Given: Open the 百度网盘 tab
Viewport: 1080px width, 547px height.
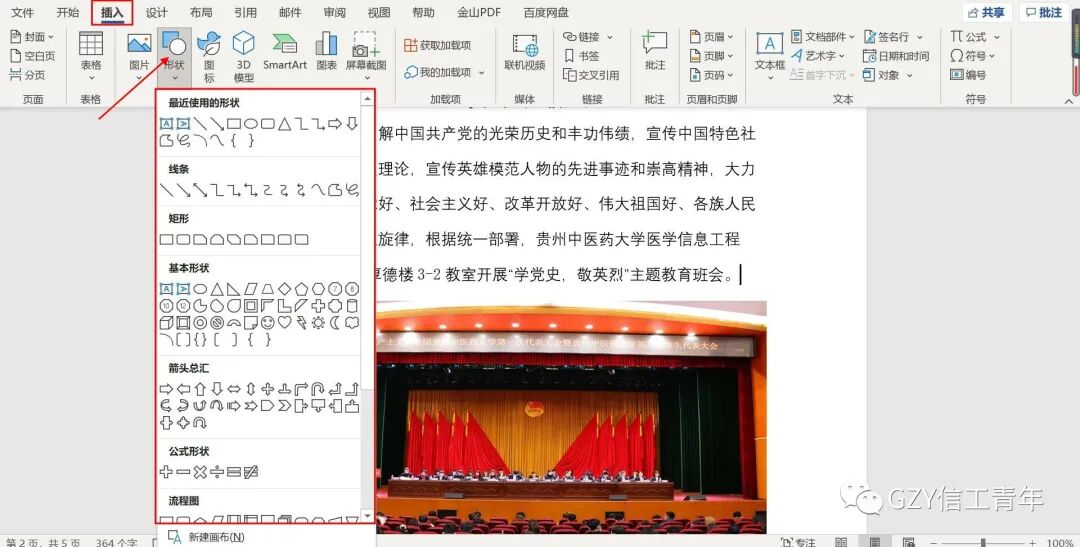Looking at the screenshot, I should point(546,12).
